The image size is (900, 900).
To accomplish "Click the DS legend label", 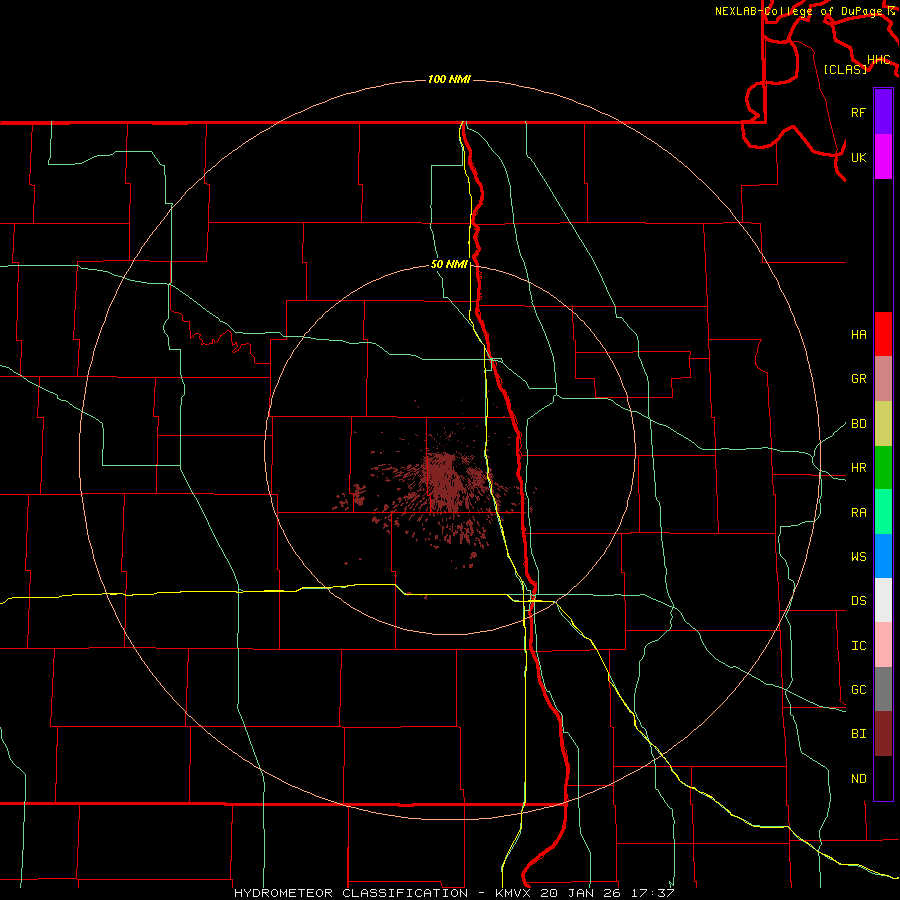I will click(858, 601).
